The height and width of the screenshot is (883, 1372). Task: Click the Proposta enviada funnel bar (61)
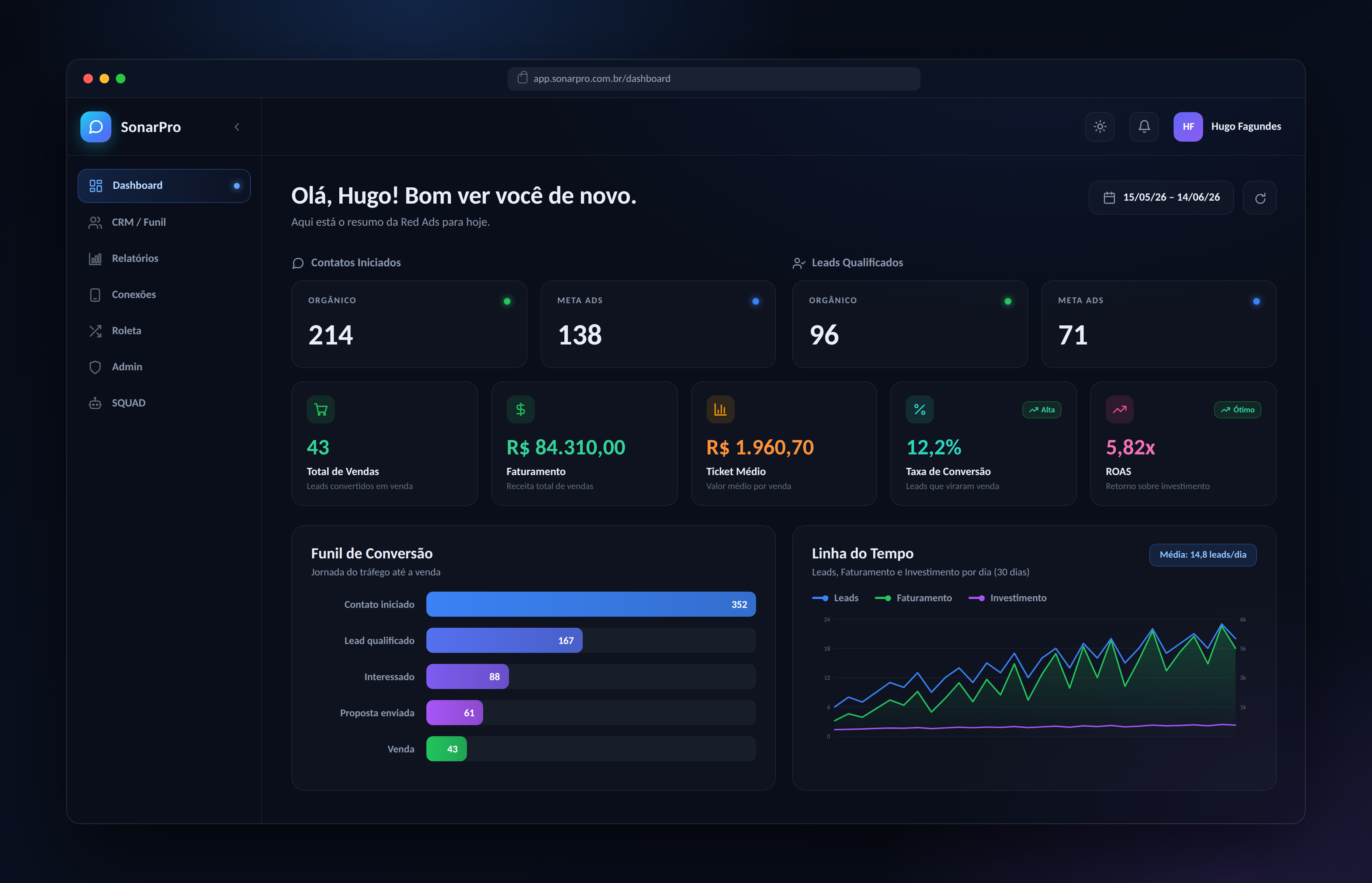tap(455, 713)
